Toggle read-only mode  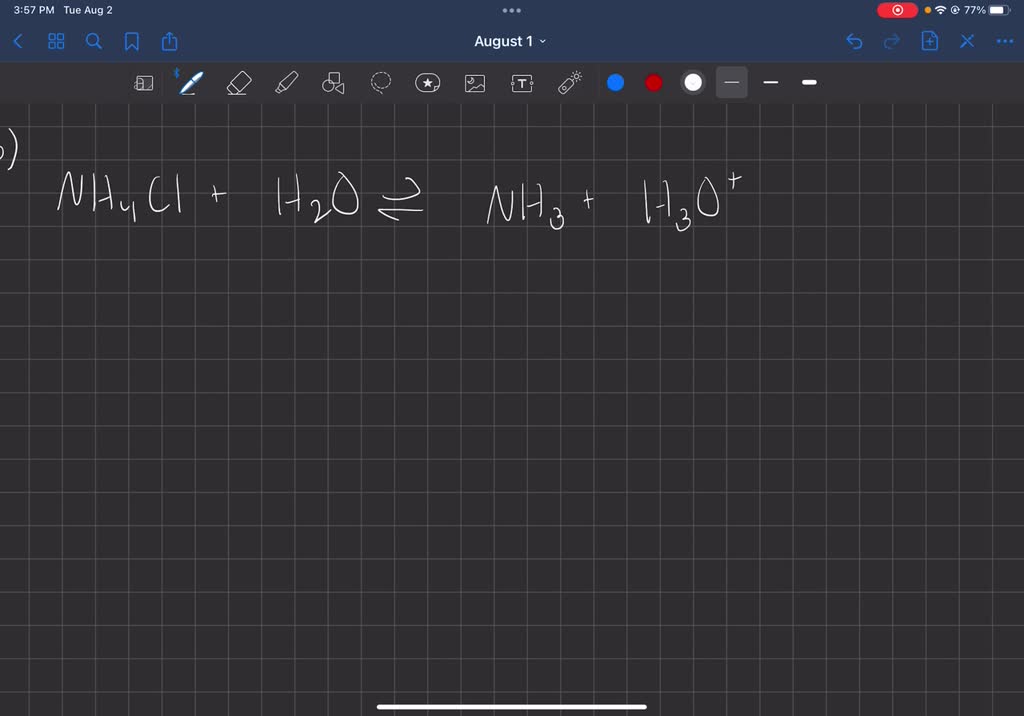pos(144,83)
